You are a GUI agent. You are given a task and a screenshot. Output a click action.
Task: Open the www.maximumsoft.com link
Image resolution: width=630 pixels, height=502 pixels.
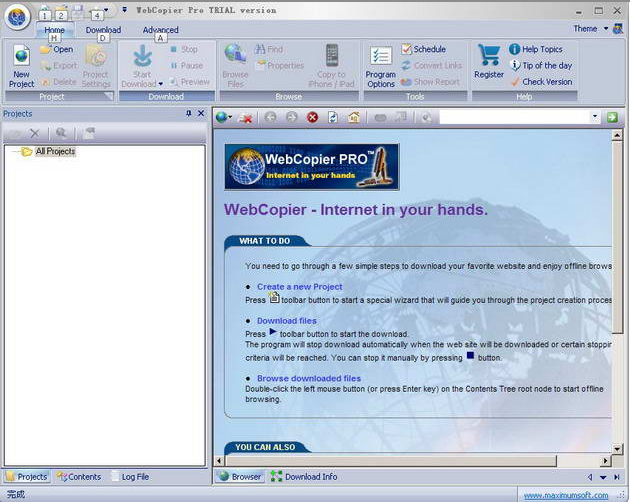[566, 495]
